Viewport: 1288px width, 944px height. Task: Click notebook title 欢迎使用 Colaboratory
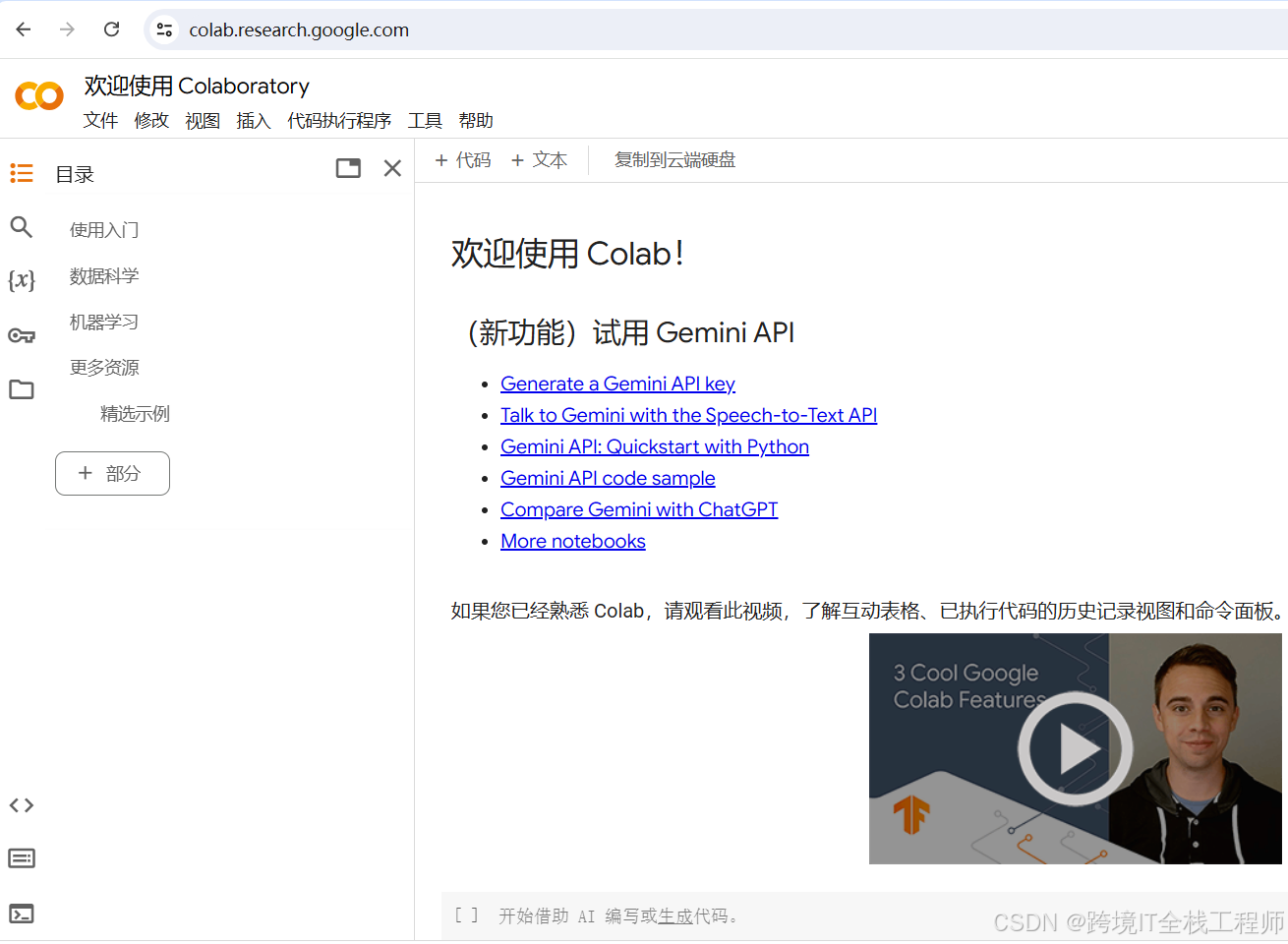(197, 87)
